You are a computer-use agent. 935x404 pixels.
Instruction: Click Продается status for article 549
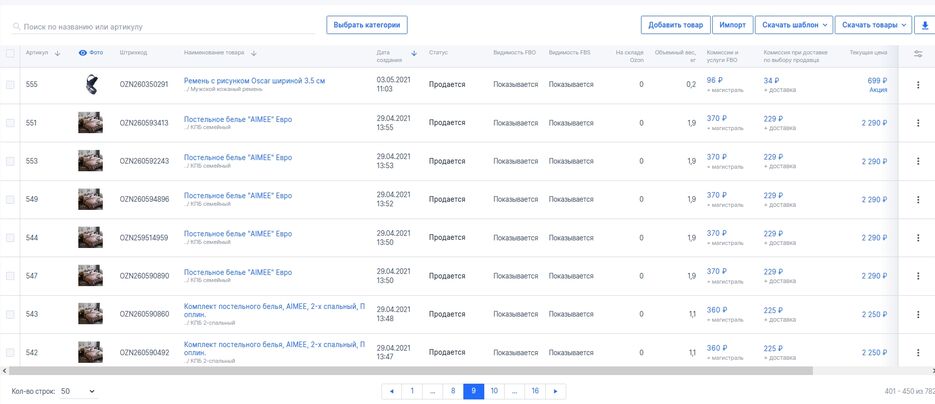447,200
